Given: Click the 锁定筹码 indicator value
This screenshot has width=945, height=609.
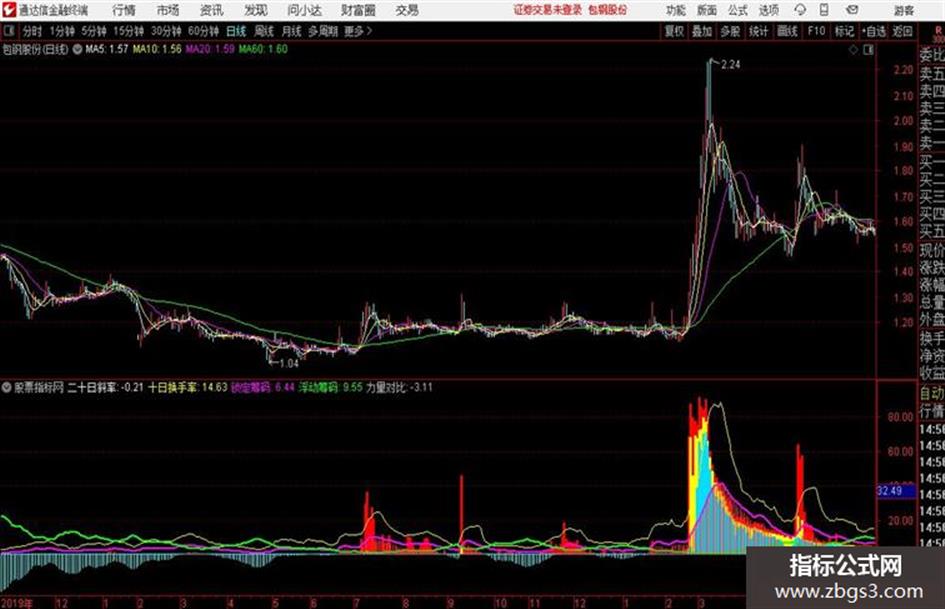Looking at the screenshot, I should click(x=262, y=387).
